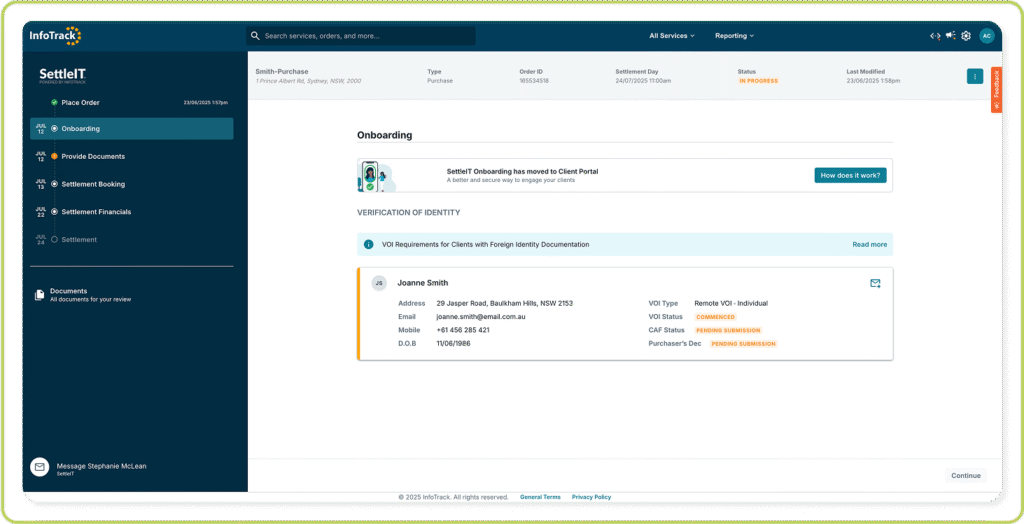The height and width of the screenshot is (524, 1024).
Task: Click the VERIFICATION OF IDENTITY heading
Action: (x=409, y=212)
